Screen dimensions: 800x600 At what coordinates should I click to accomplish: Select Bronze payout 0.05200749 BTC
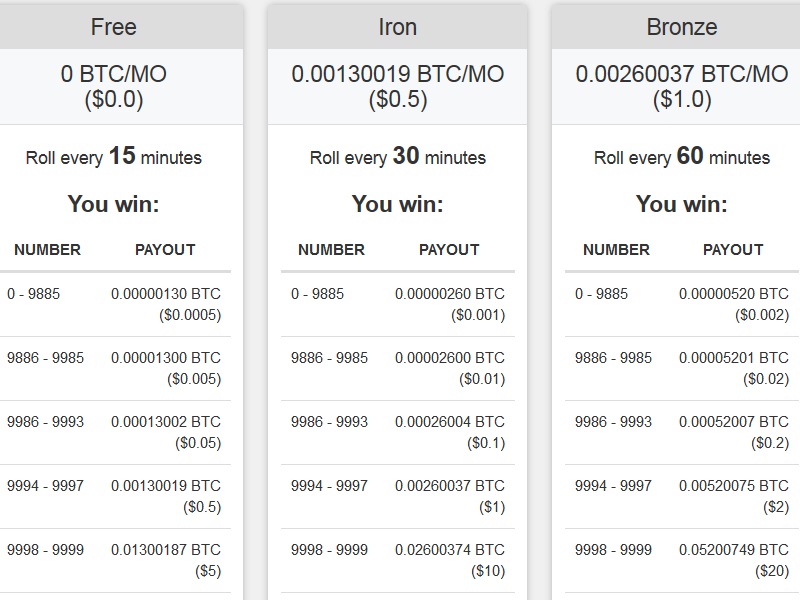tap(734, 549)
